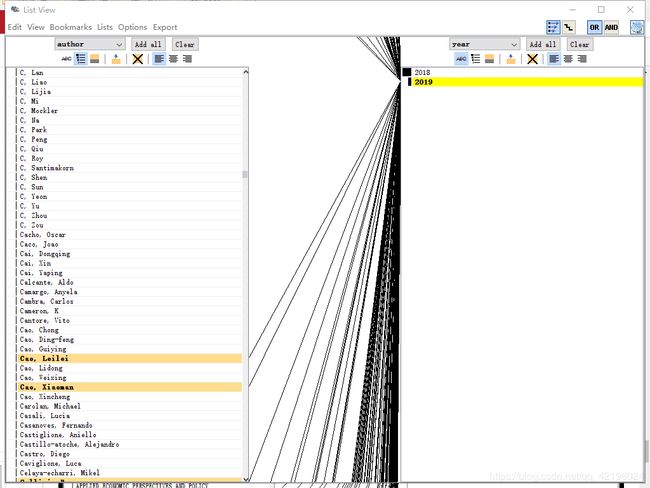Select author Cao, Ding-feng
The image size is (650, 488).
130,340
